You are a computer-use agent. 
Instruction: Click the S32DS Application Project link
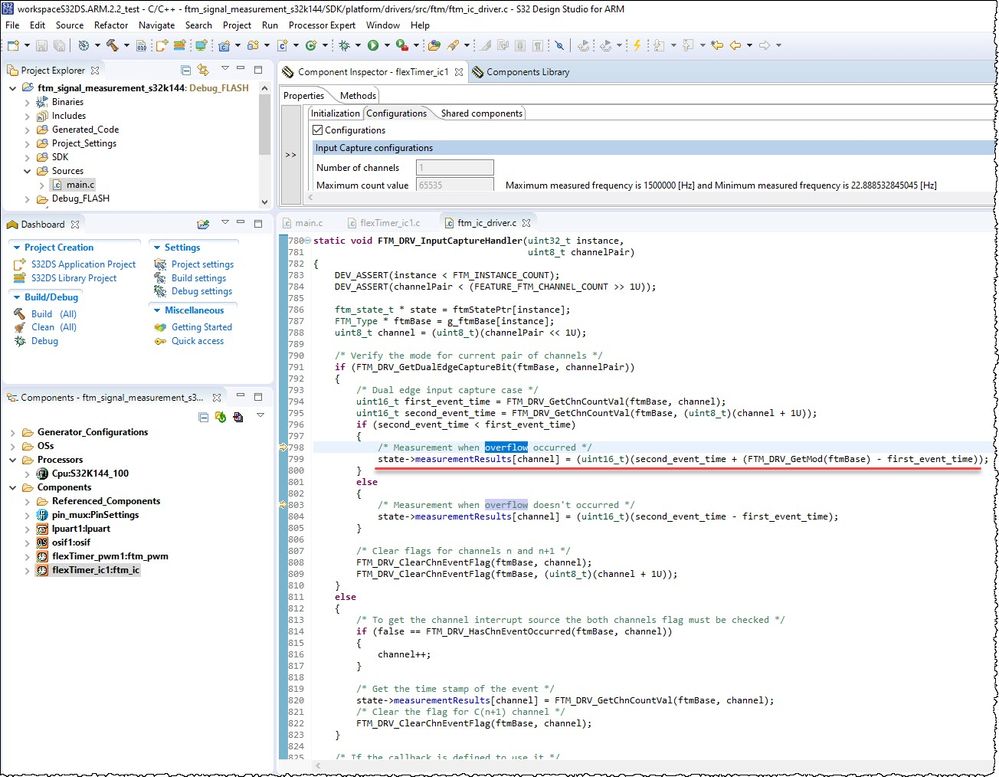click(83, 264)
